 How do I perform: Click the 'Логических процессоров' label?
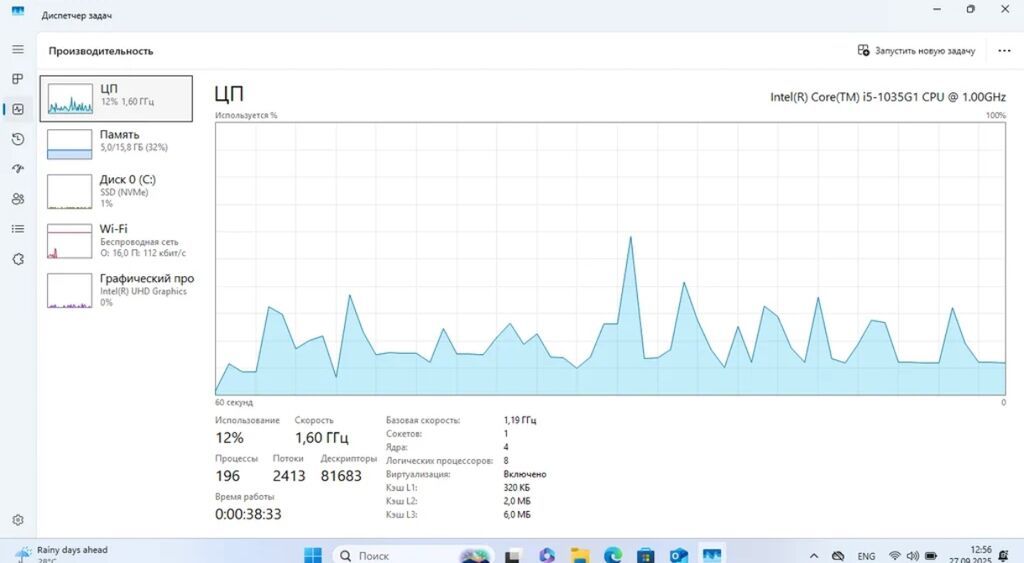(439, 460)
